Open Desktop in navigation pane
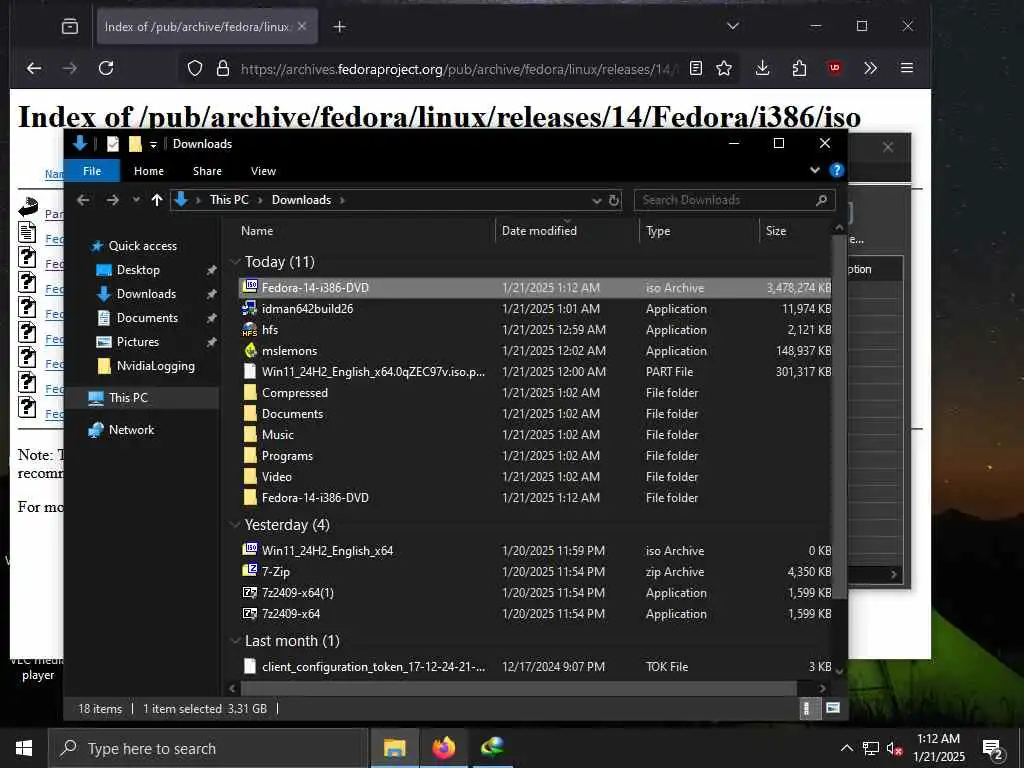This screenshot has height=768, width=1024. (x=138, y=270)
